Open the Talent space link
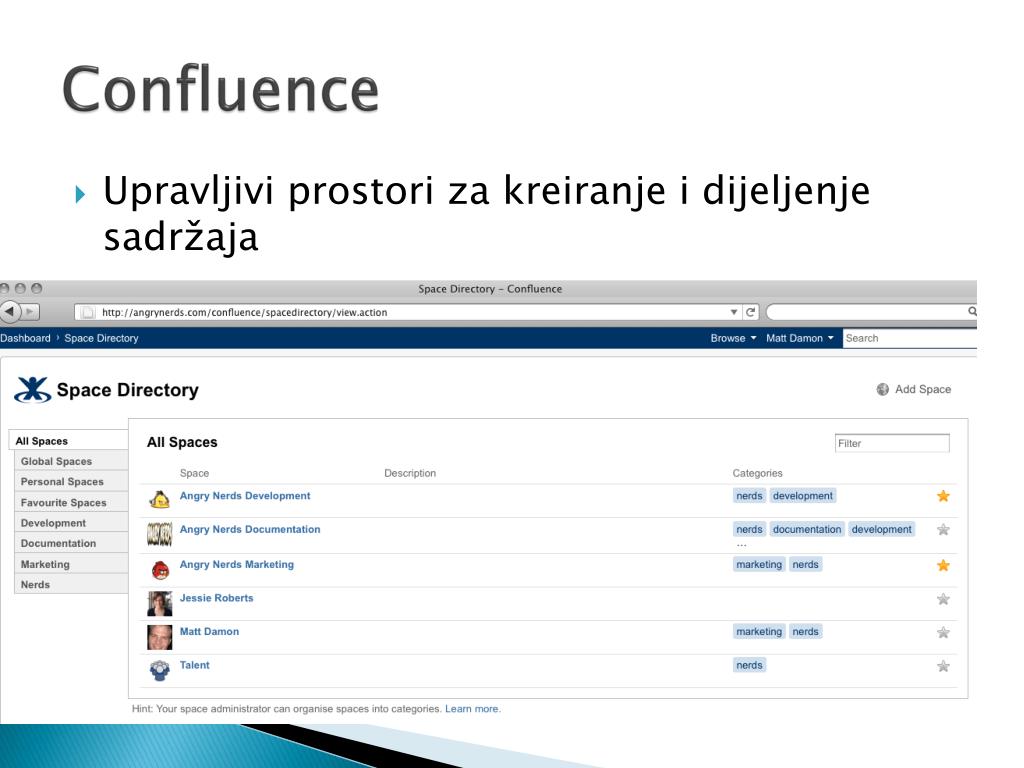1024x768 pixels. (x=195, y=665)
